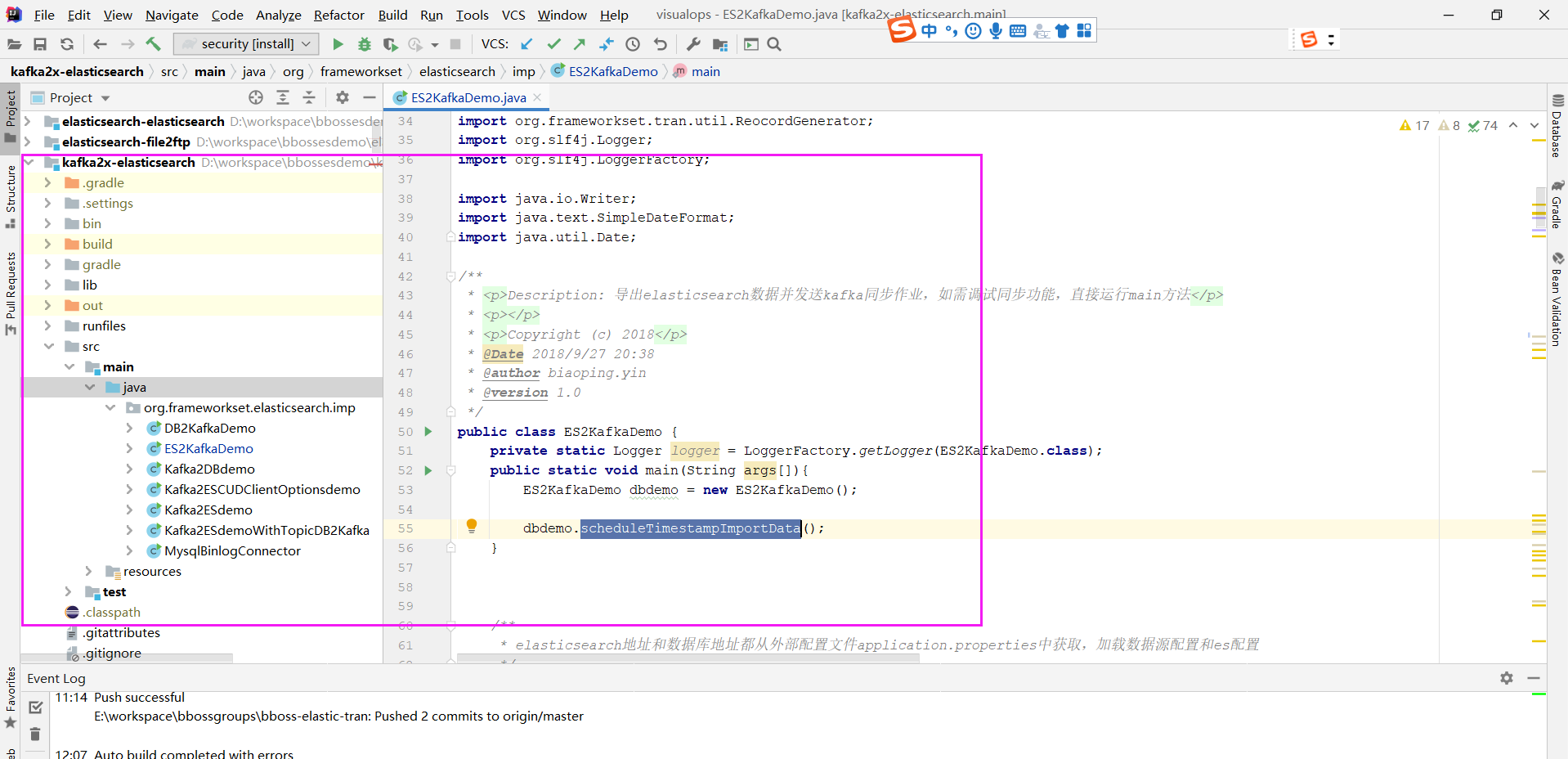The height and width of the screenshot is (759, 1568).
Task: Open the Analyze menu
Action: (x=278, y=16)
